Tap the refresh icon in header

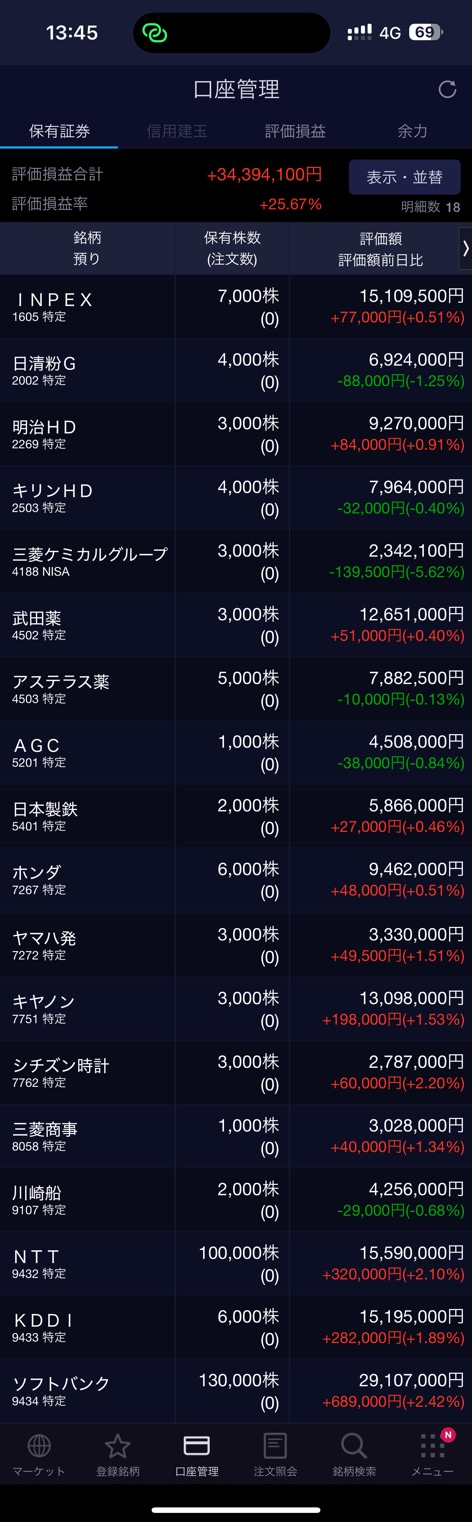tap(447, 90)
